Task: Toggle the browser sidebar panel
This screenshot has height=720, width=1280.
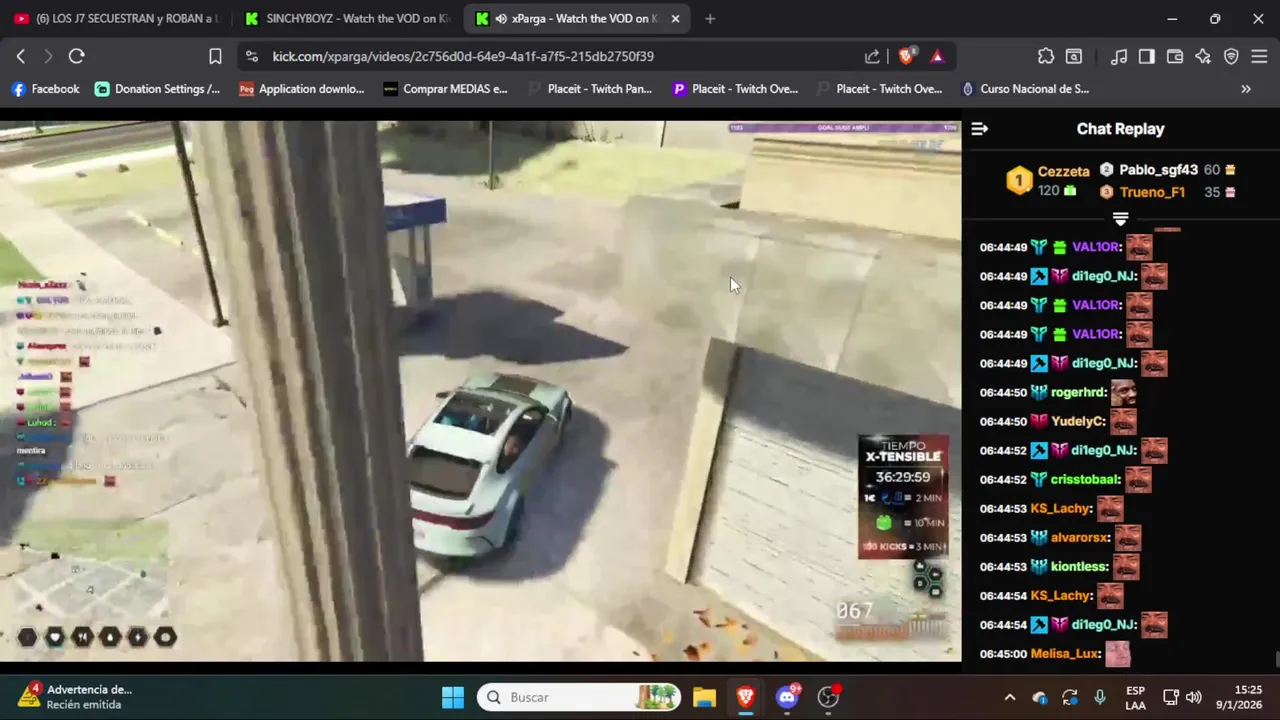Action: 1147,57
